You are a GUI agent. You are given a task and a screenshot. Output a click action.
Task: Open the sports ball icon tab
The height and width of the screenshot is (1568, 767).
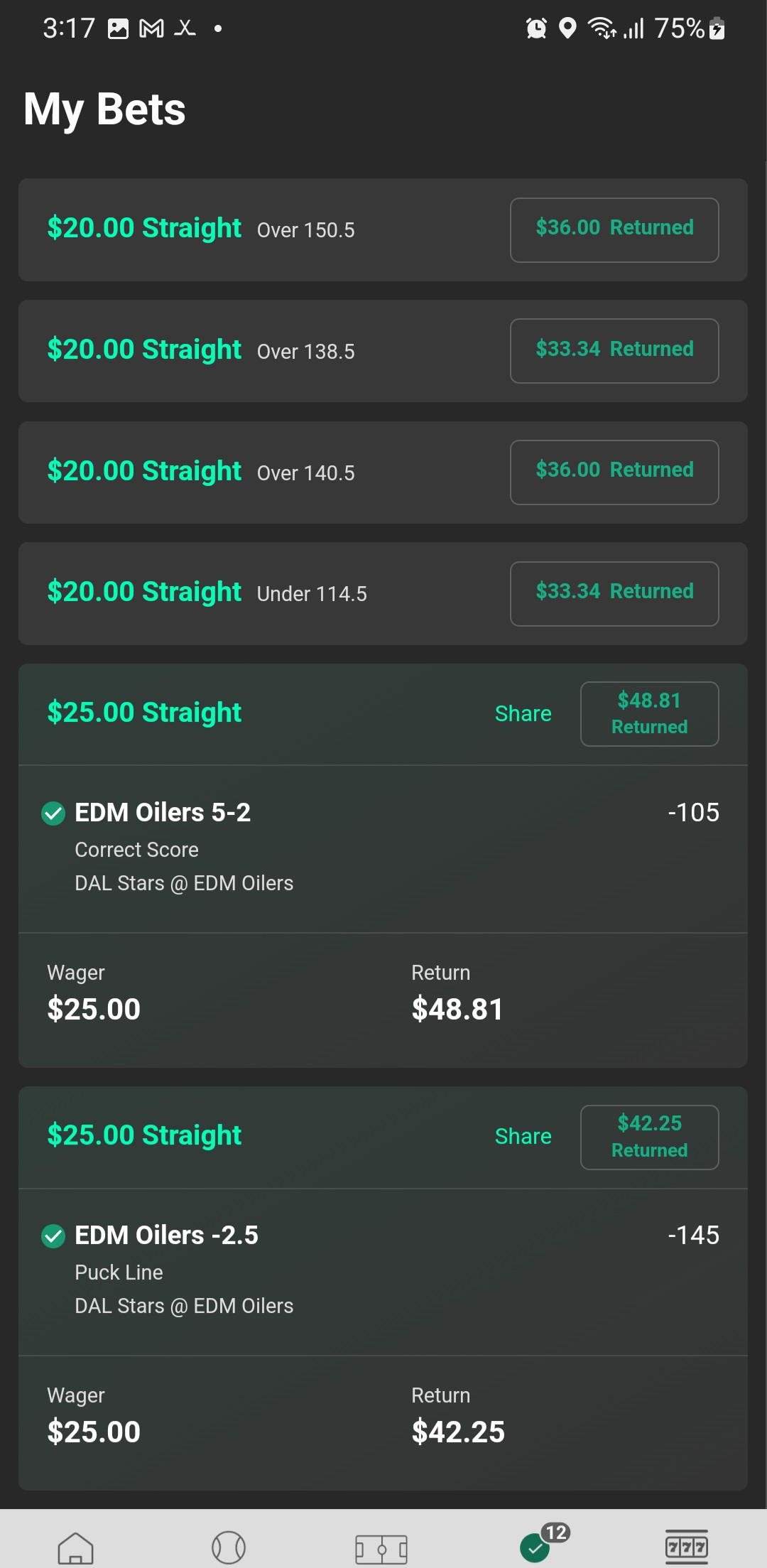tap(229, 1547)
